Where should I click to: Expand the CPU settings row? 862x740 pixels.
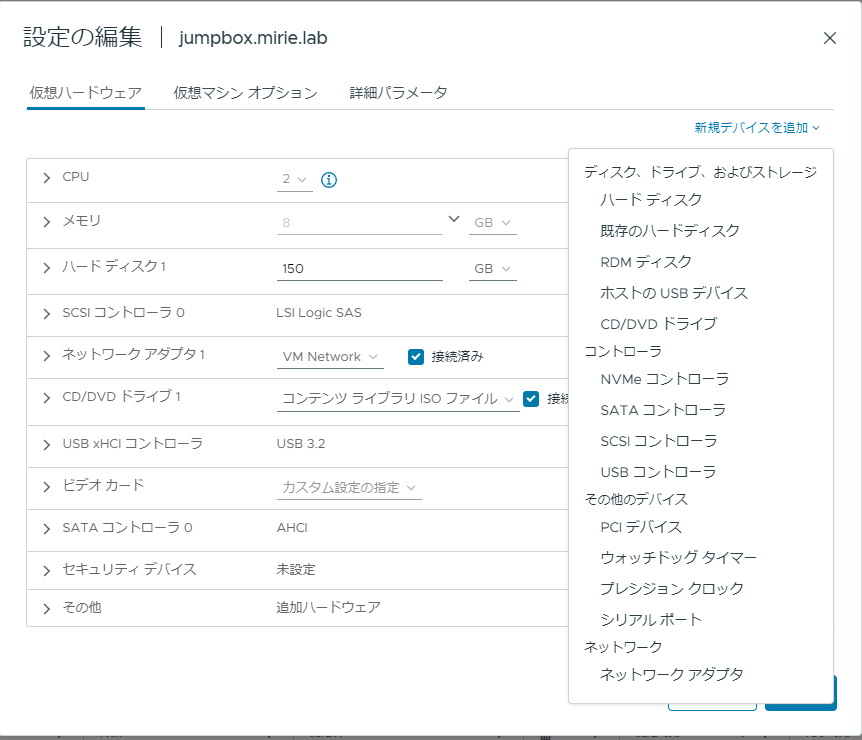click(47, 178)
